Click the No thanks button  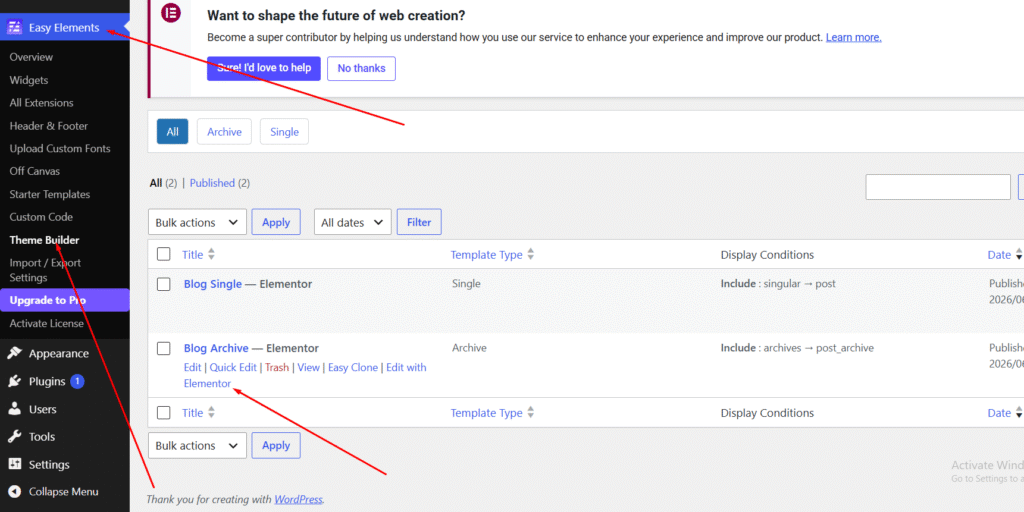click(361, 68)
